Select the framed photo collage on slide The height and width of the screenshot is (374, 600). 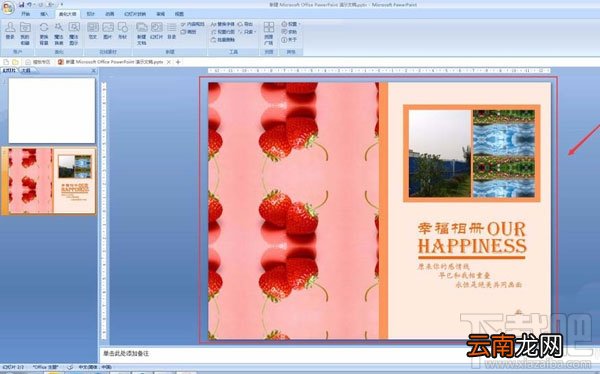471,153
